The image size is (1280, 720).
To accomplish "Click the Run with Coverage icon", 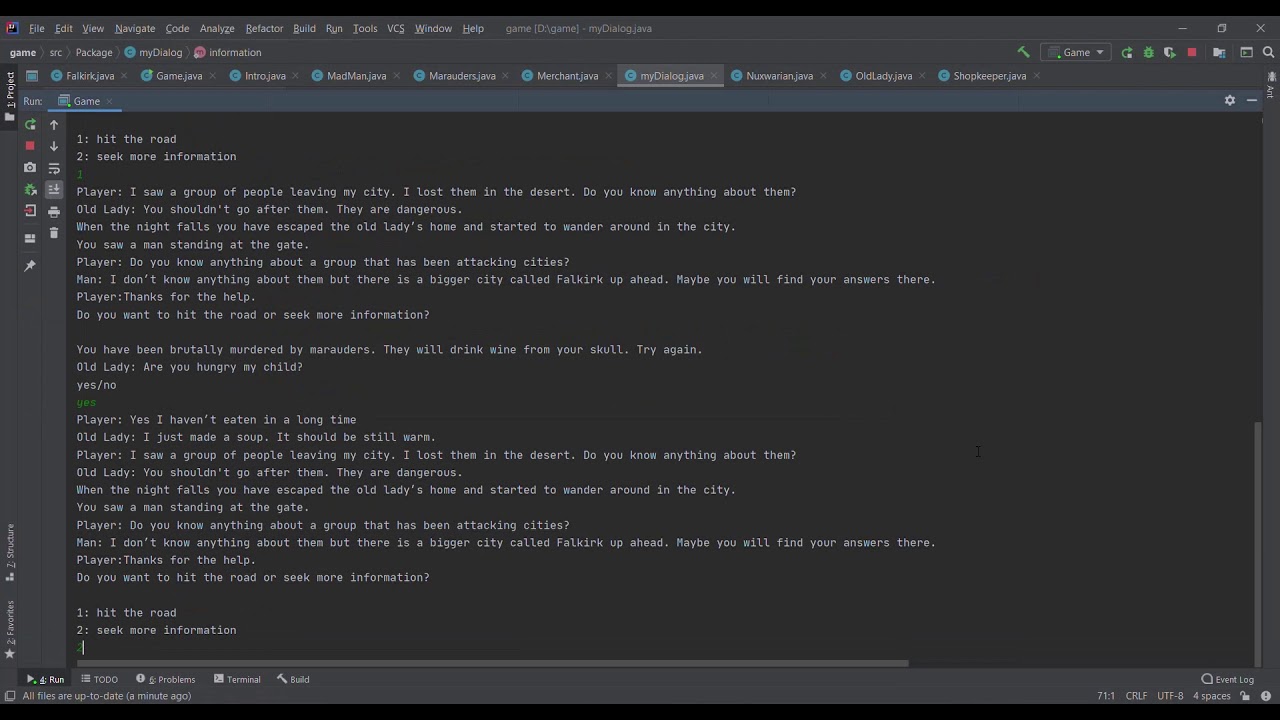I will pyautogui.click(x=1169, y=52).
